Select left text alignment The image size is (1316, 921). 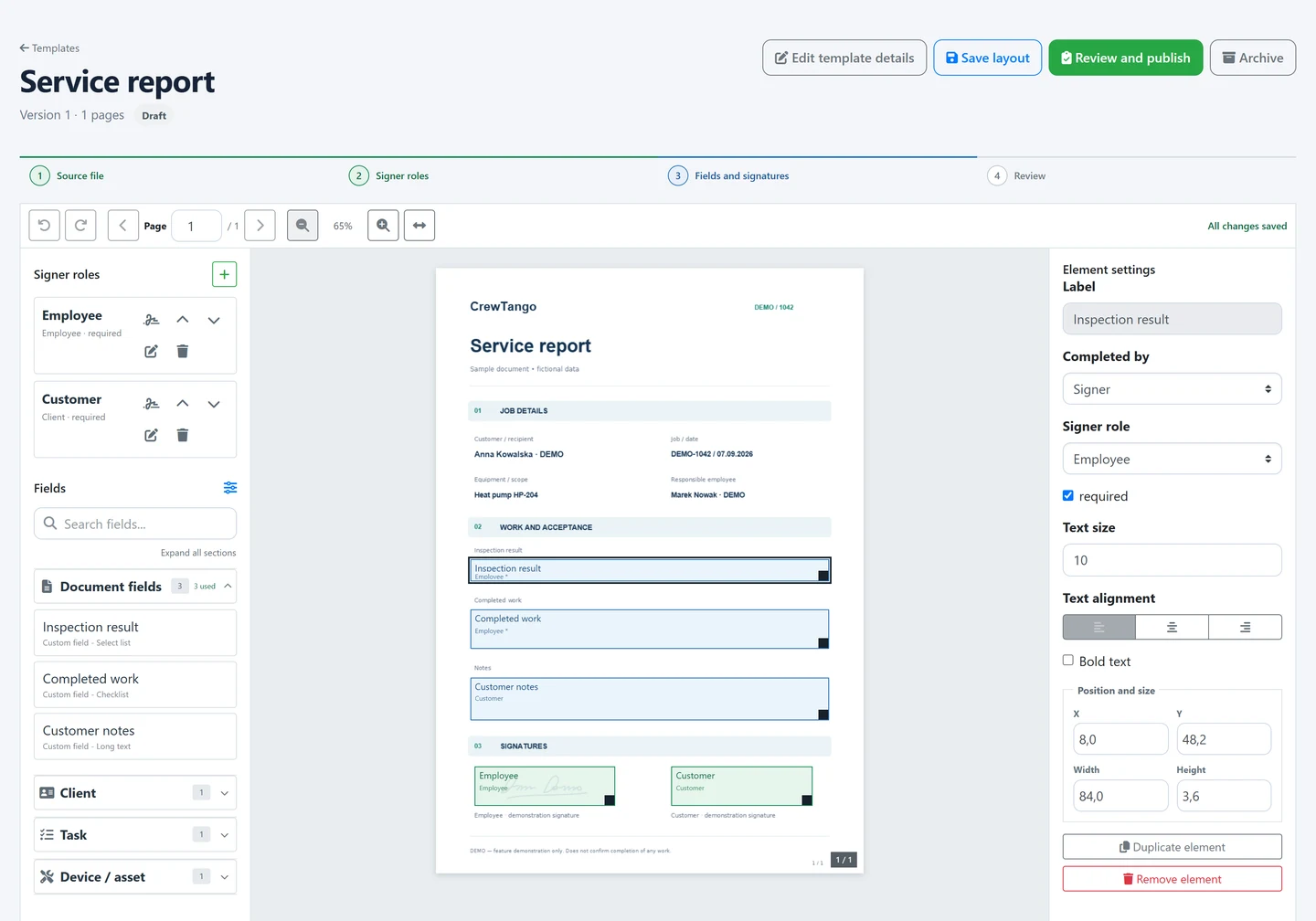tap(1099, 628)
